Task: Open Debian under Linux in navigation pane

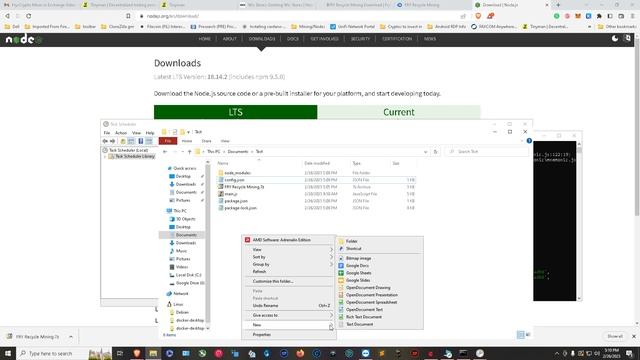Action: [x=182, y=312]
